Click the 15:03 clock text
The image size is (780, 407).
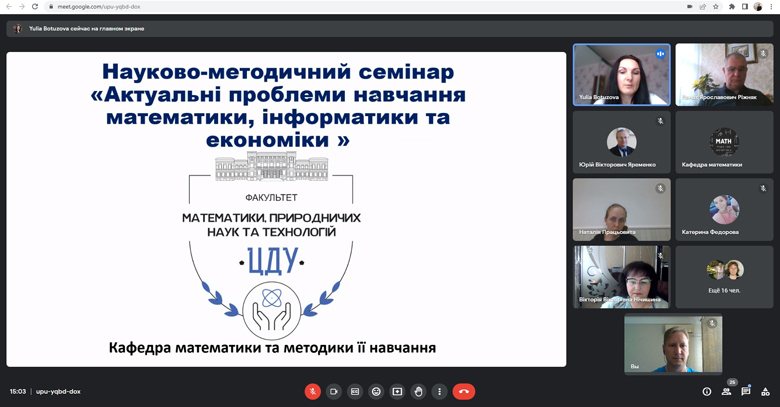click(x=18, y=392)
